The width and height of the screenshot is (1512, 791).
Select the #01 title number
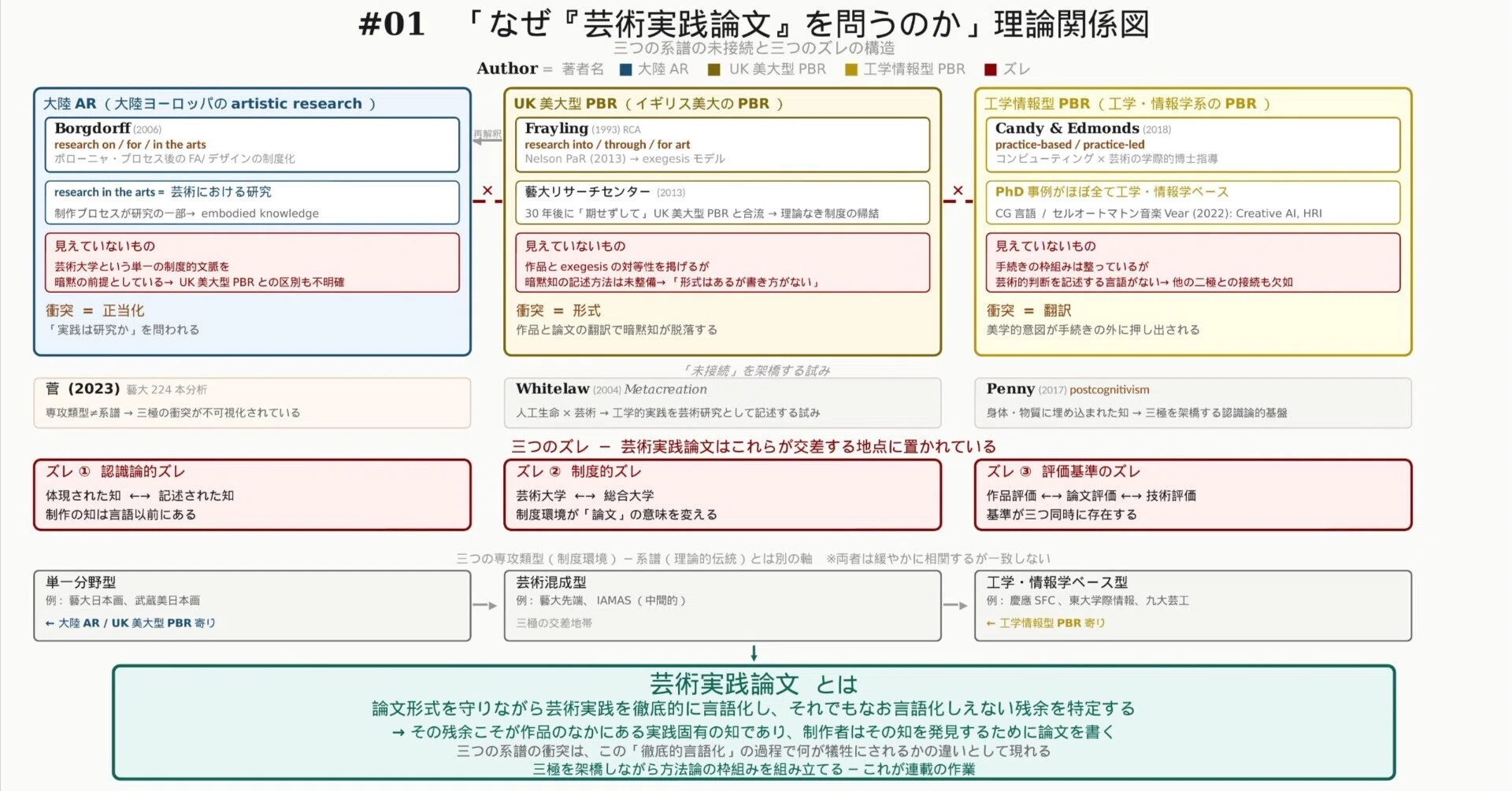tap(391, 24)
